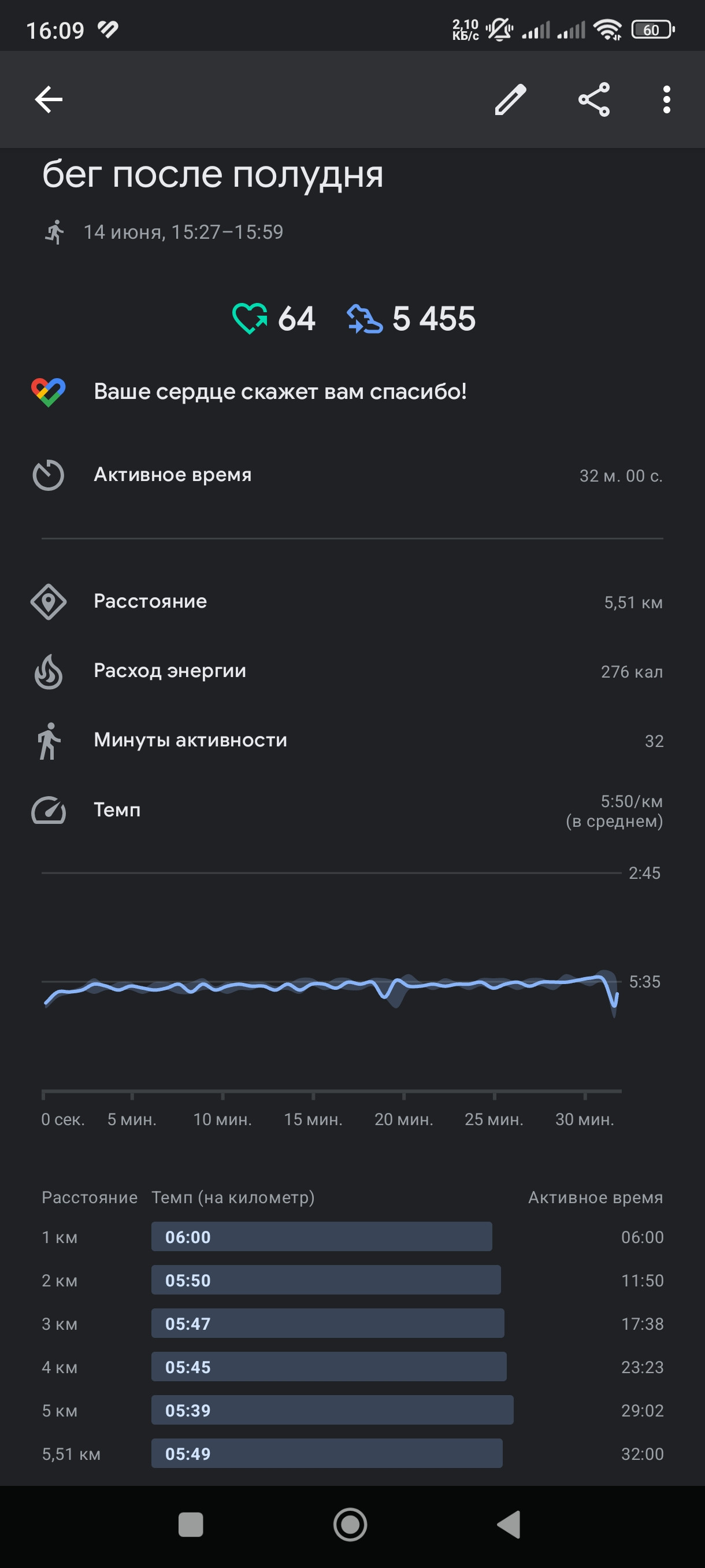Open the edit pencil icon
Image resolution: width=705 pixels, height=1568 pixels.
pyautogui.click(x=510, y=99)
